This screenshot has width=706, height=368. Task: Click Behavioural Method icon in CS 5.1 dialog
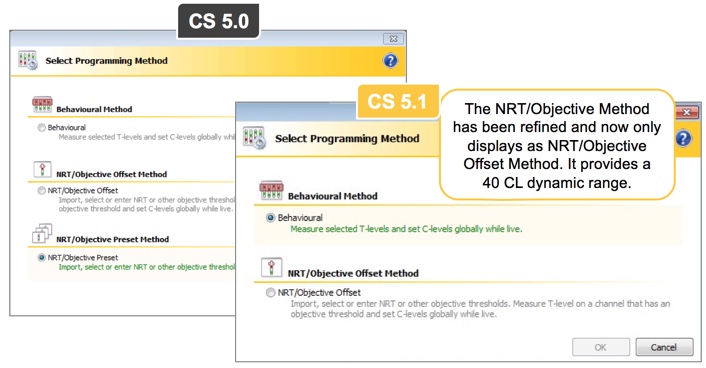pos(271,190)
